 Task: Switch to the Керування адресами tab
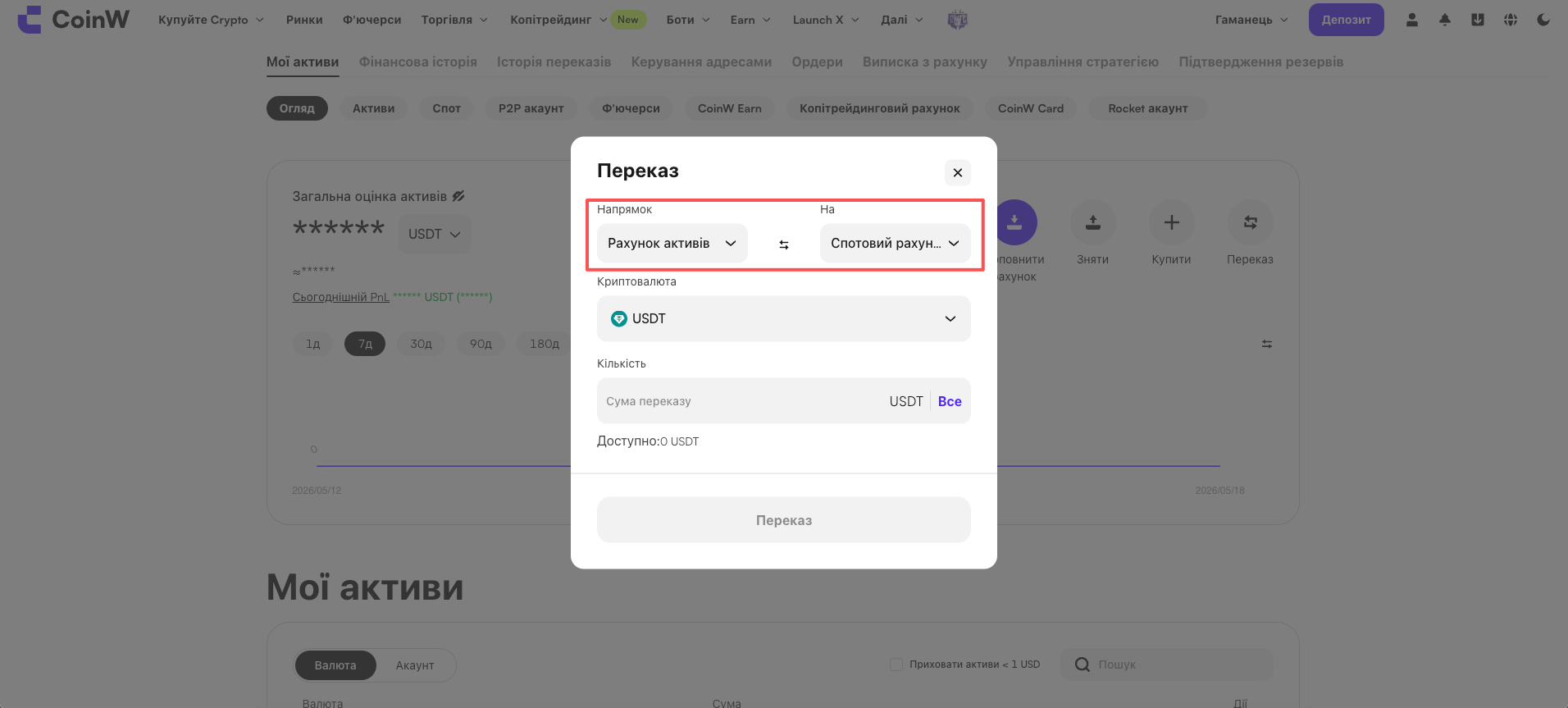tap(702, 62)
